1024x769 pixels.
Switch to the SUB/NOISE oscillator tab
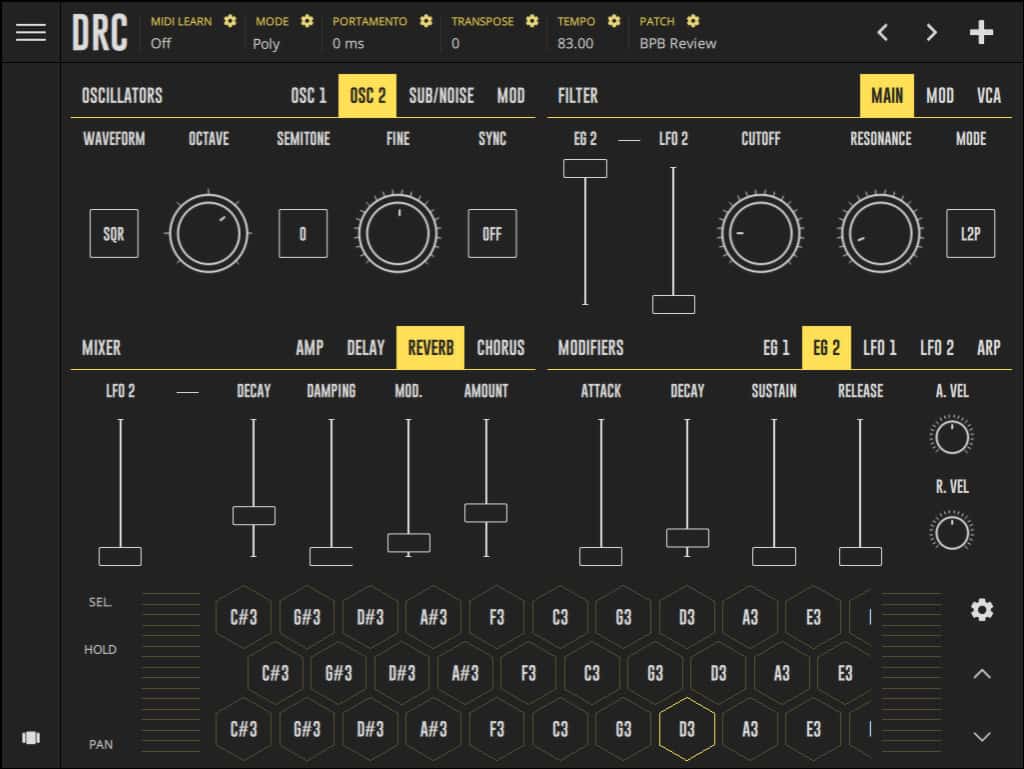point(441,96)
